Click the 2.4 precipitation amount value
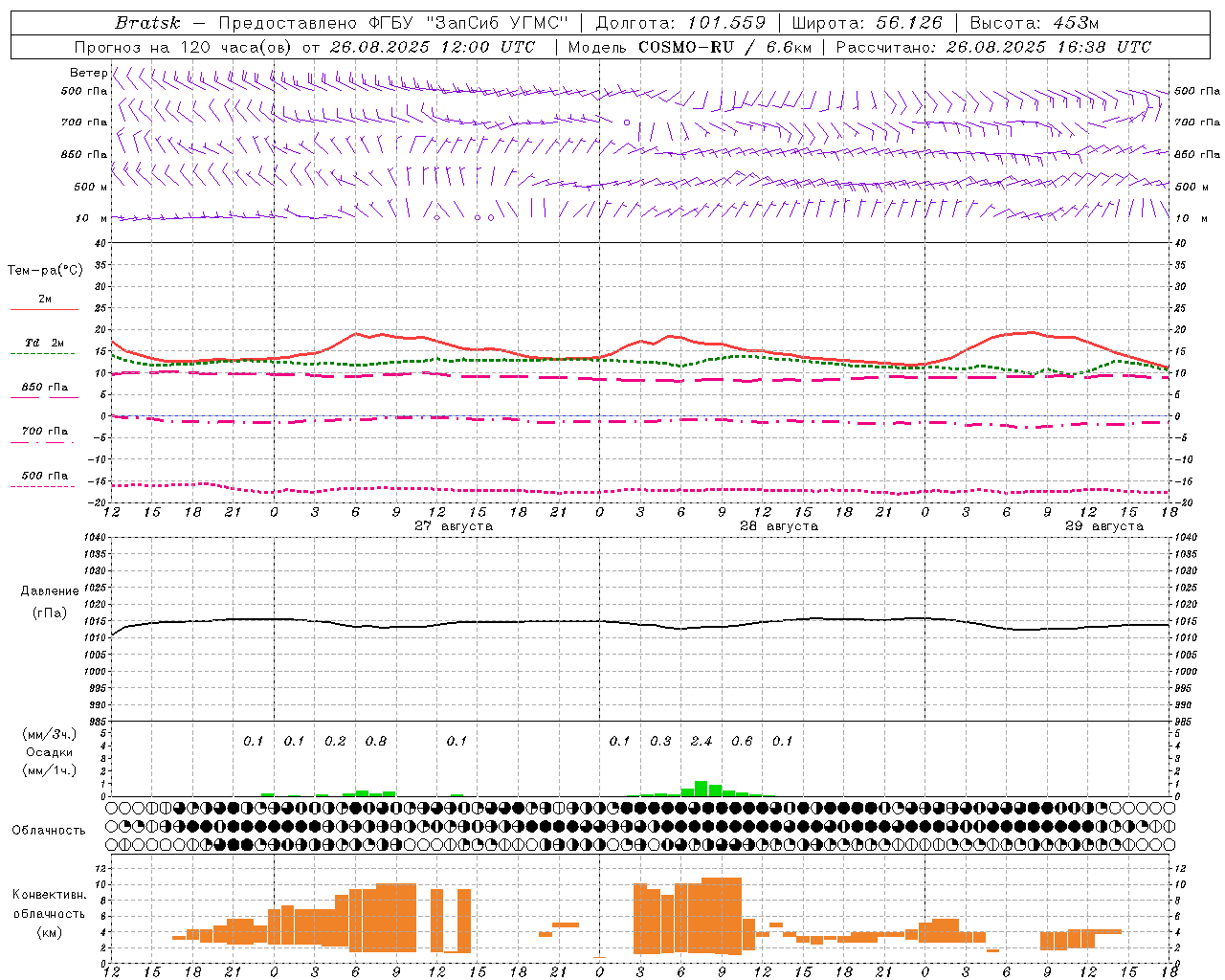This screenshot has width=1225, height=980. [x=702, y=741]
